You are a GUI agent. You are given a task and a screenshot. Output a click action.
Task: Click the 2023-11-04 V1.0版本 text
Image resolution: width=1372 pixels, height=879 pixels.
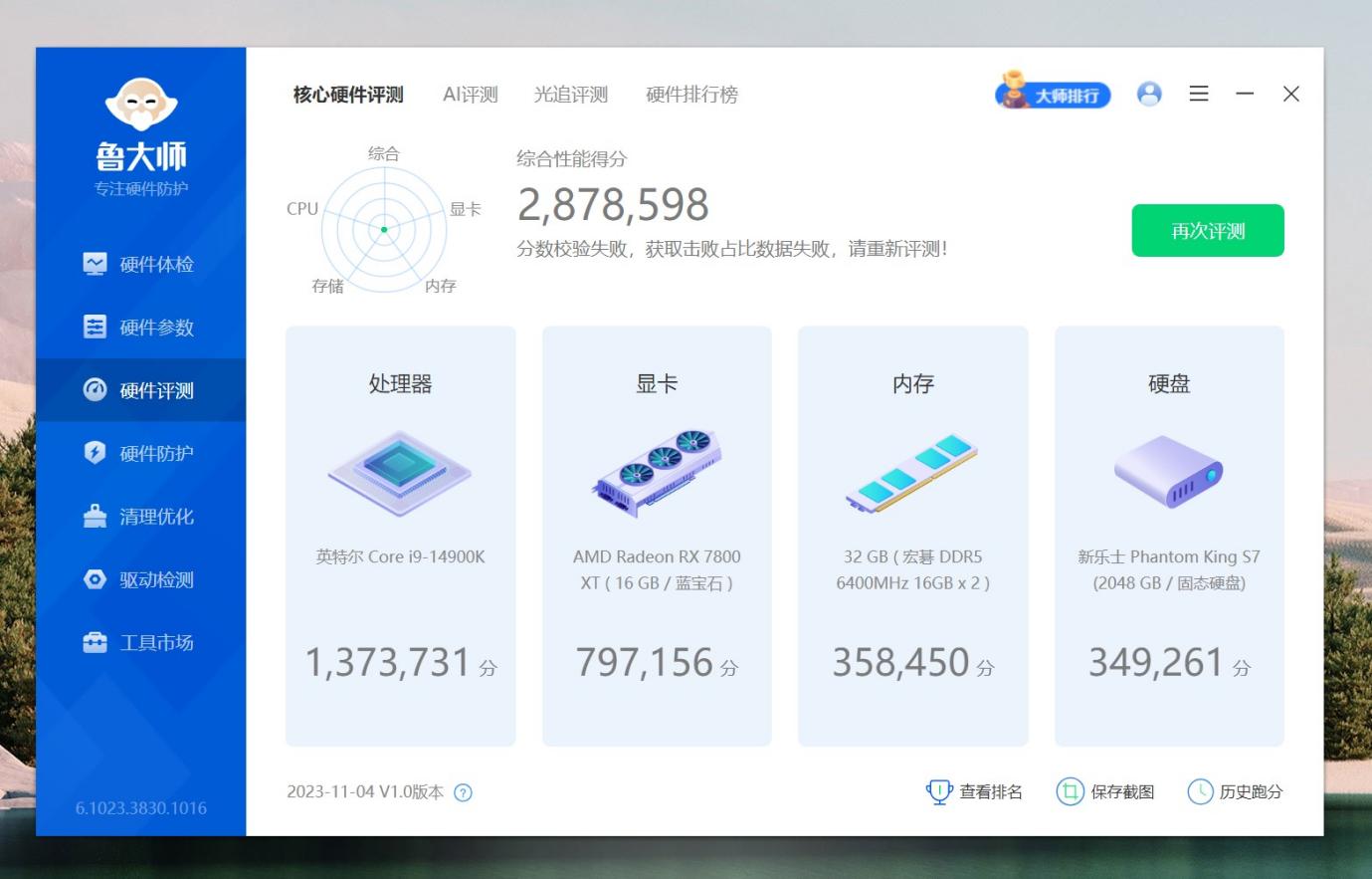(x=365, y=792)
